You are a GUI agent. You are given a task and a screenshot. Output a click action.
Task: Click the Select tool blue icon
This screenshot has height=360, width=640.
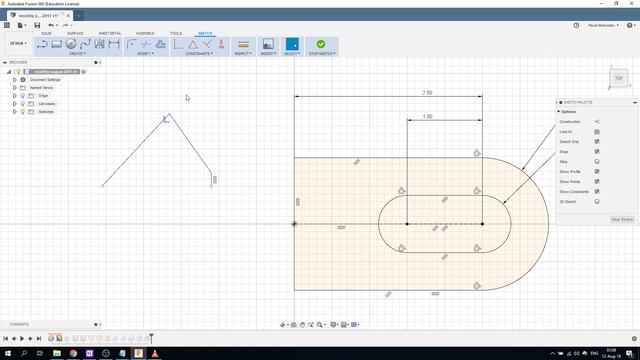coord(292,44)
